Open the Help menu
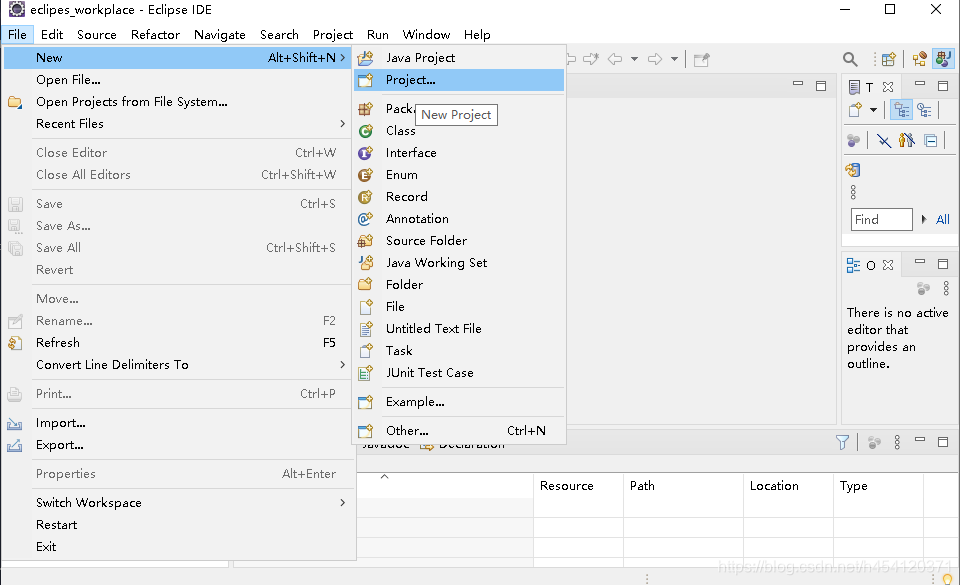Image resolution: width=960 pixels, height=585 pixels. 477,34
